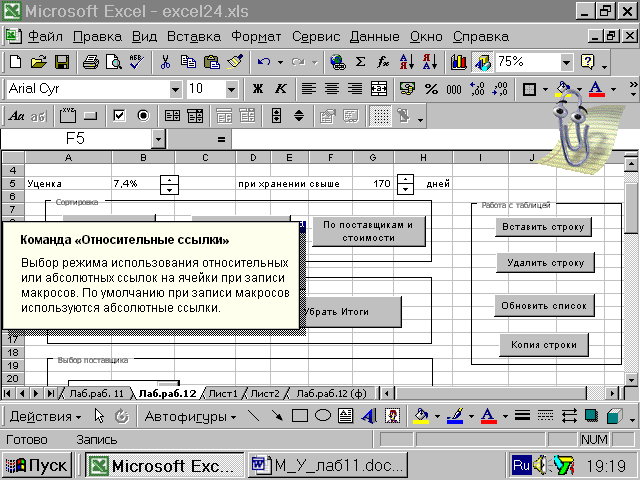Center text in cell

332,89
